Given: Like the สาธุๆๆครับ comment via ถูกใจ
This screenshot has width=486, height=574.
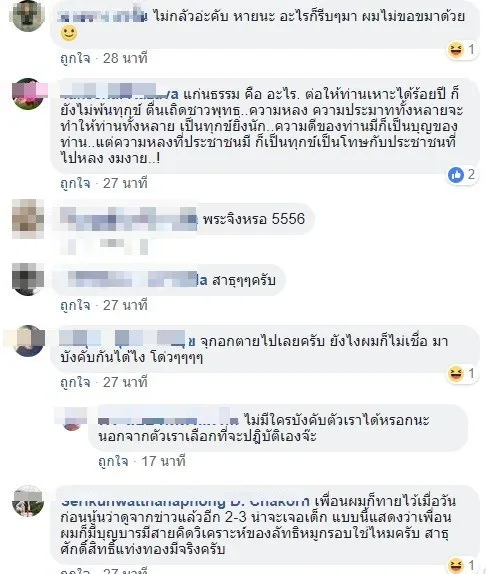Looking at the screenshot, I should pos(75,305).
